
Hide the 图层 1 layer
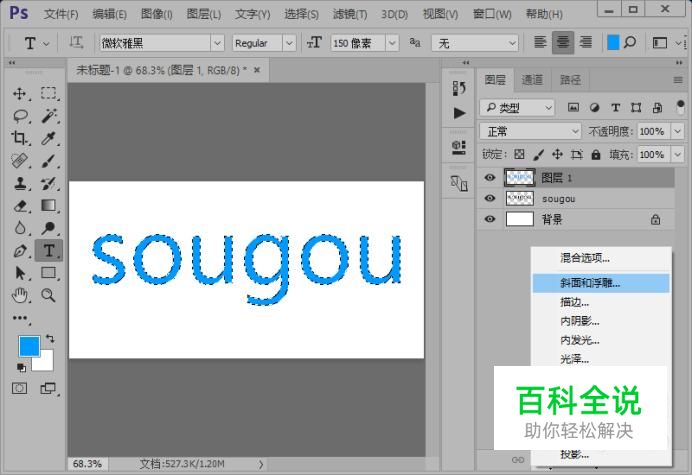tap(489, 177)
